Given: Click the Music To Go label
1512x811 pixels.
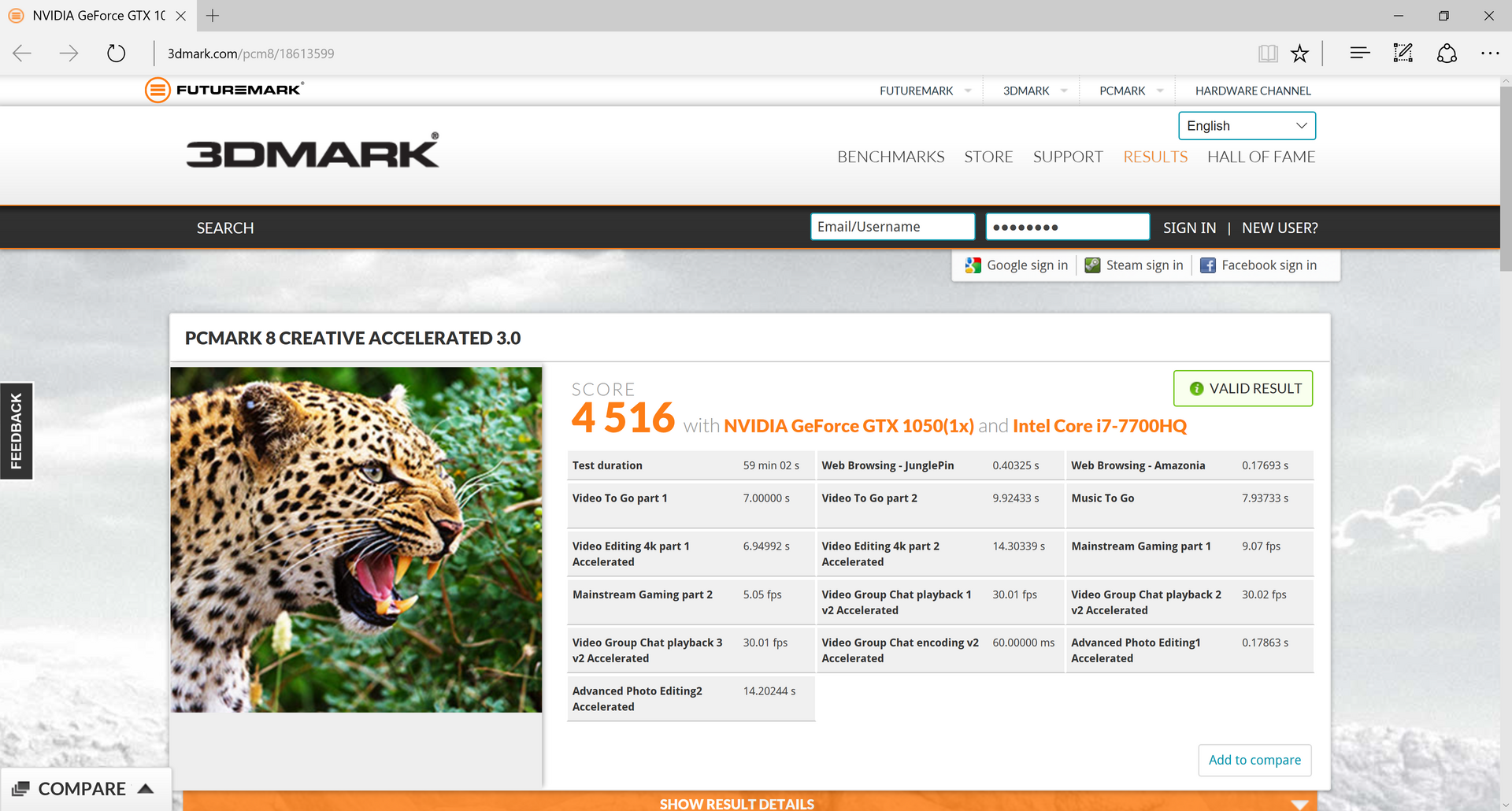Looking at the screenshot, I should click(1102, 498).
